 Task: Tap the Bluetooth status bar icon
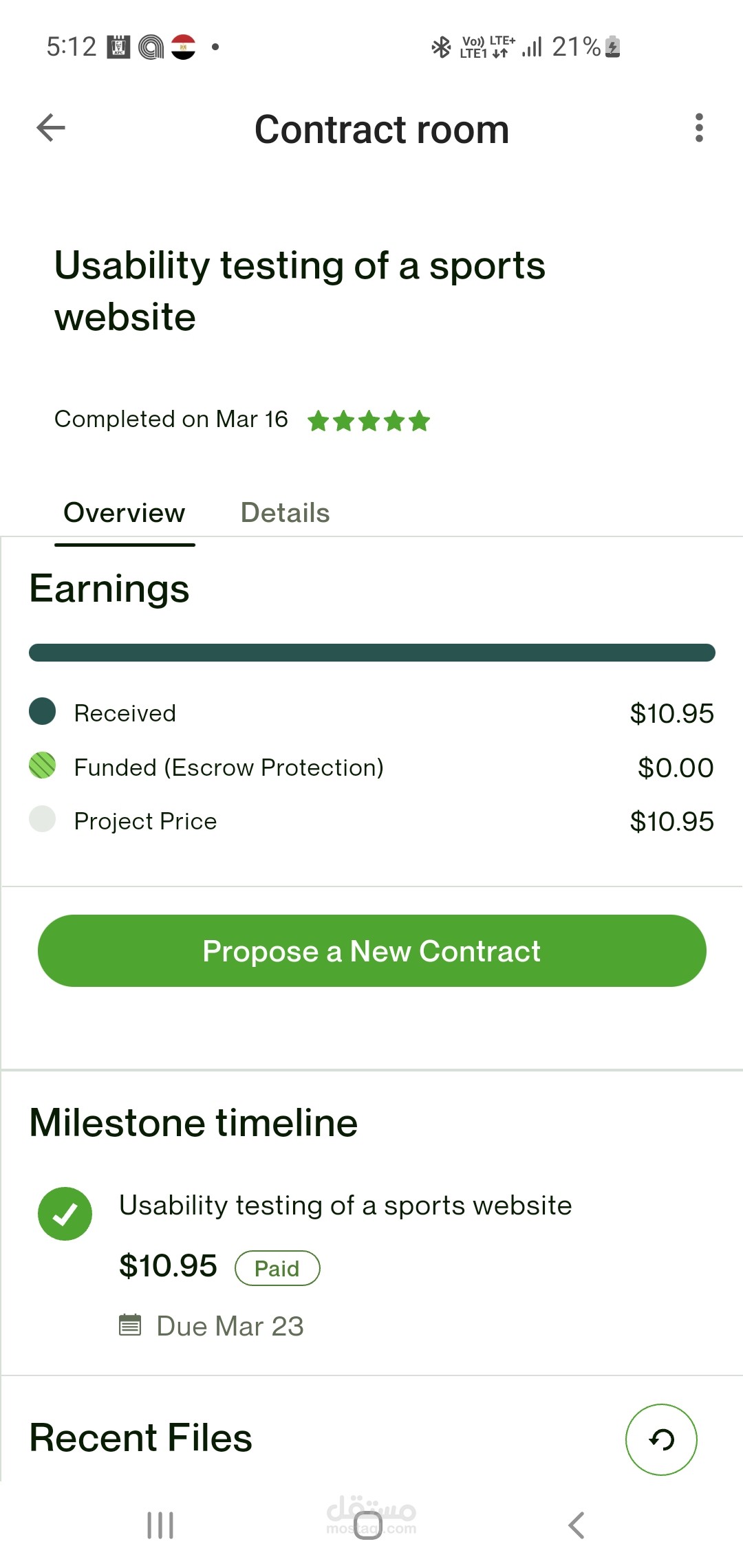point(441,47)
